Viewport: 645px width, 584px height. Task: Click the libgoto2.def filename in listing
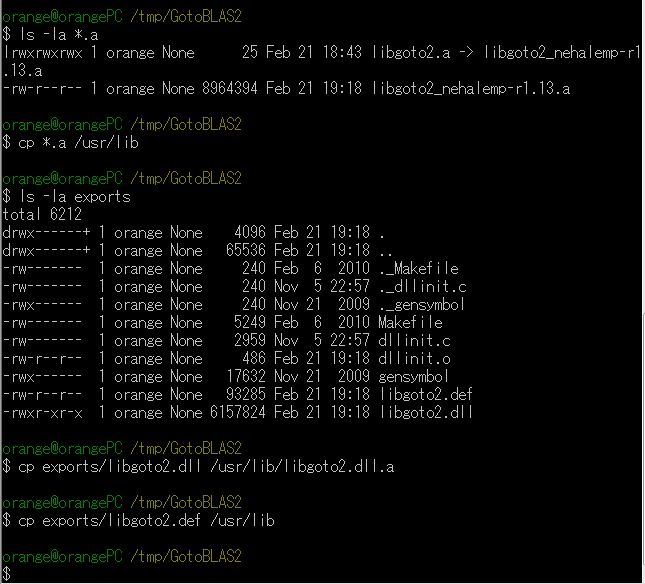pyautogui.click(x=426, y=394)
